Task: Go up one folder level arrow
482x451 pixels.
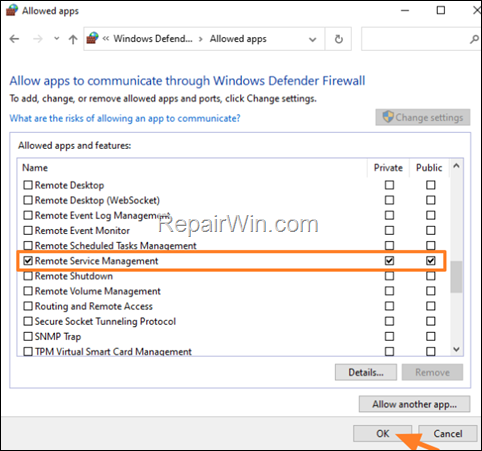Action: pos(73,39)
